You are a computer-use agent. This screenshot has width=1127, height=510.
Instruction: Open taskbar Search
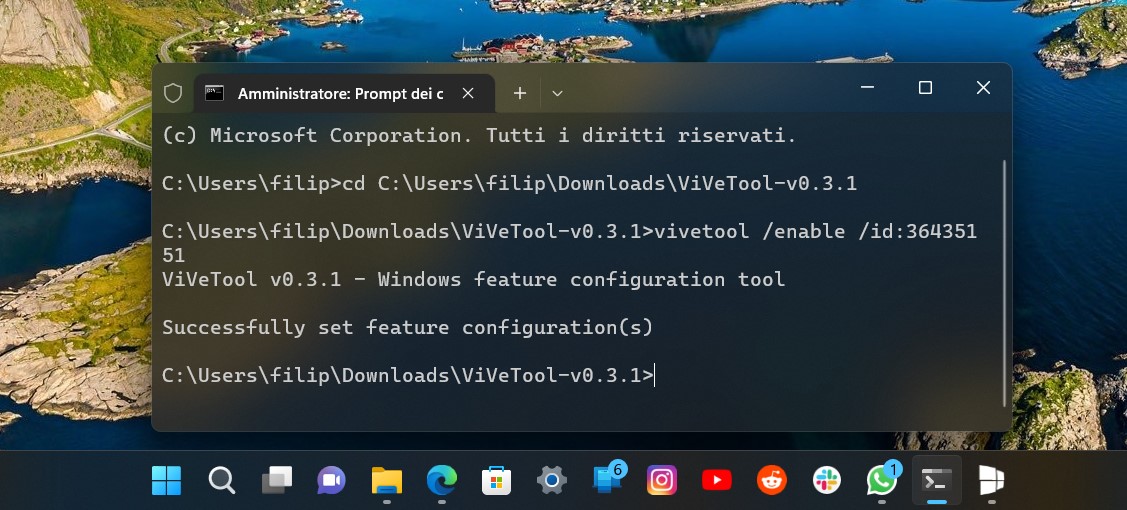[x=222, y=480]
